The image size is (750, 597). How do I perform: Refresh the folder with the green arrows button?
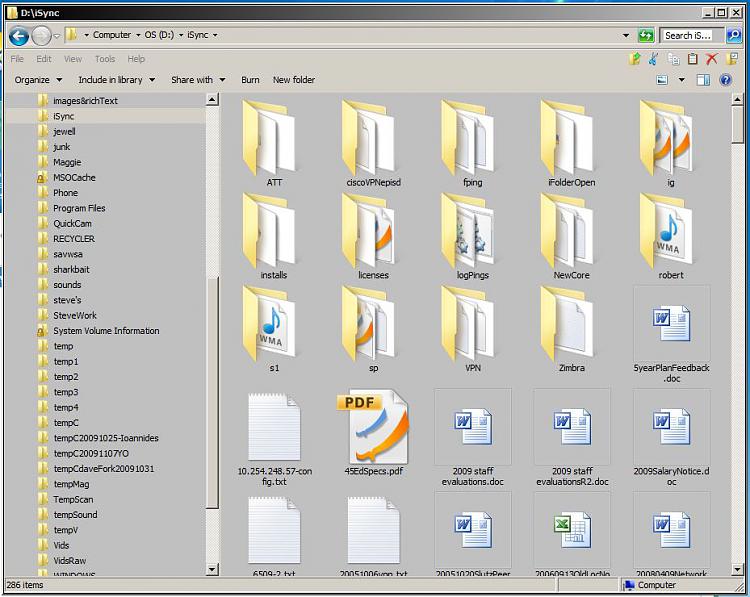(x=646, y=35)
